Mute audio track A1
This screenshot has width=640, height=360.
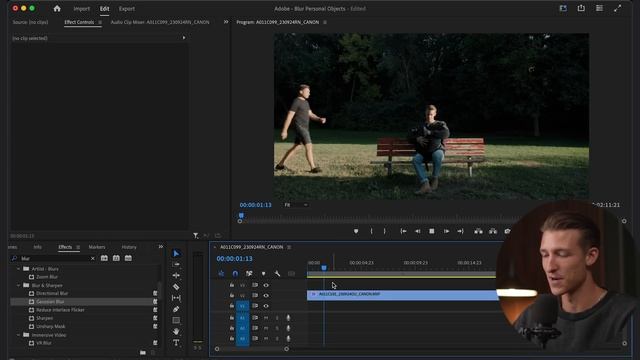266,318
